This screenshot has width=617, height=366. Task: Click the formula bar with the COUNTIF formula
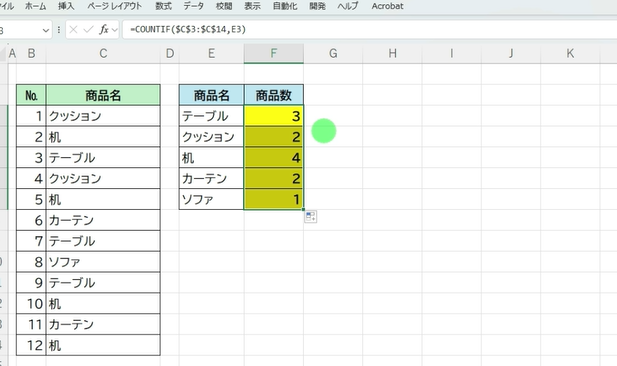(369, 30)
